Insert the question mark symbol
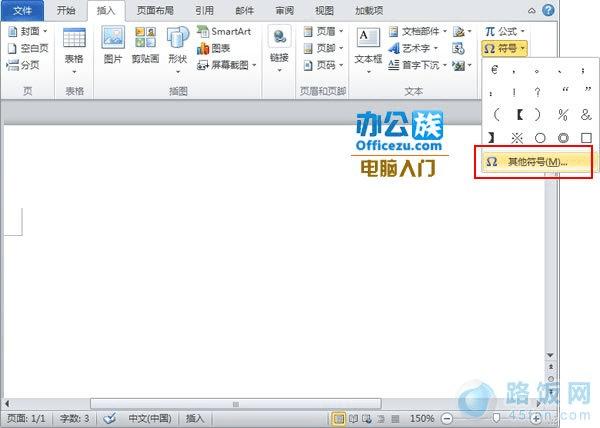 pyautogui.click(x=538, y=92)
